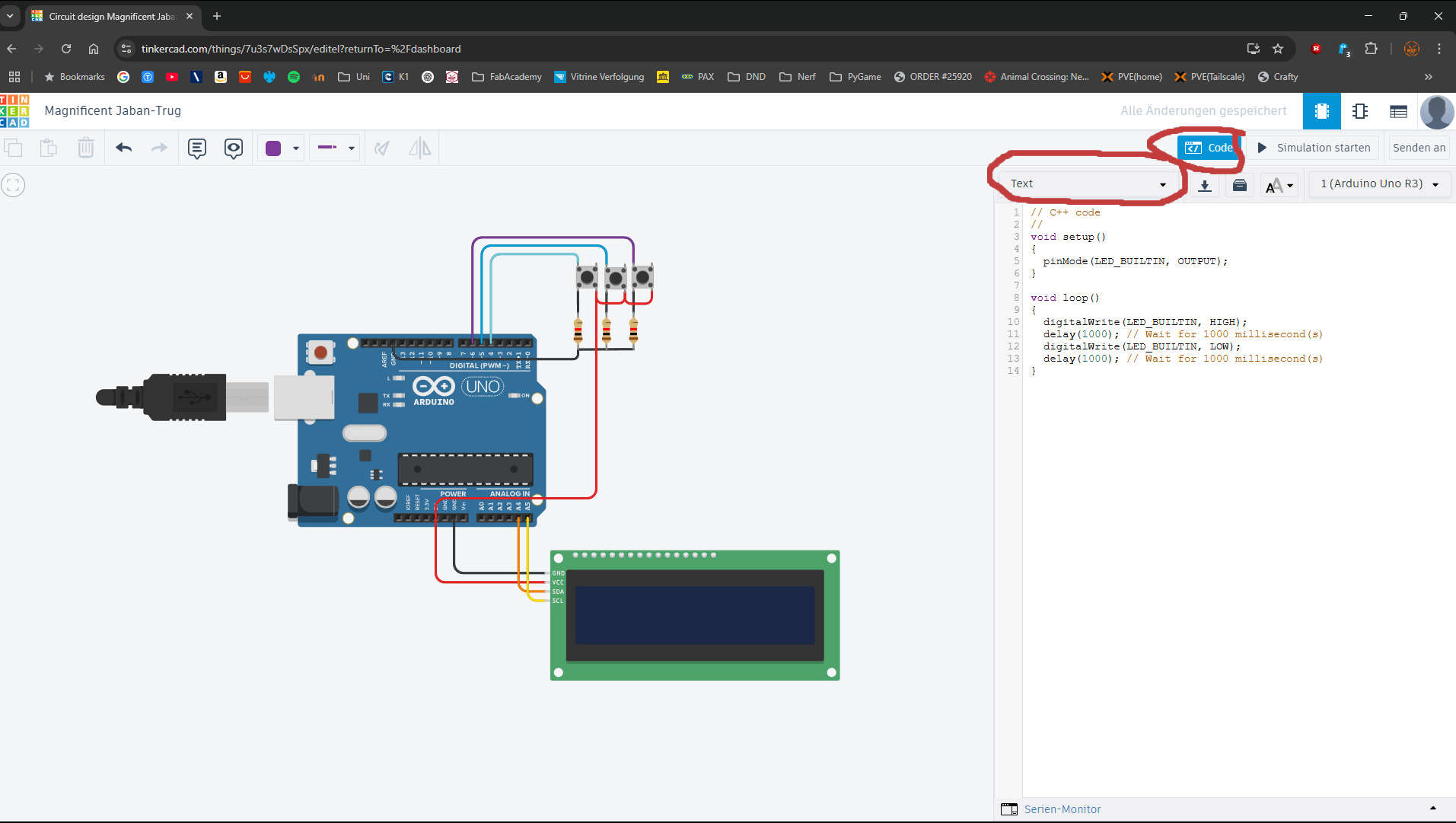Click the void setup() code line
Screen dimensions: 1456x823
tap(1068, 237)
